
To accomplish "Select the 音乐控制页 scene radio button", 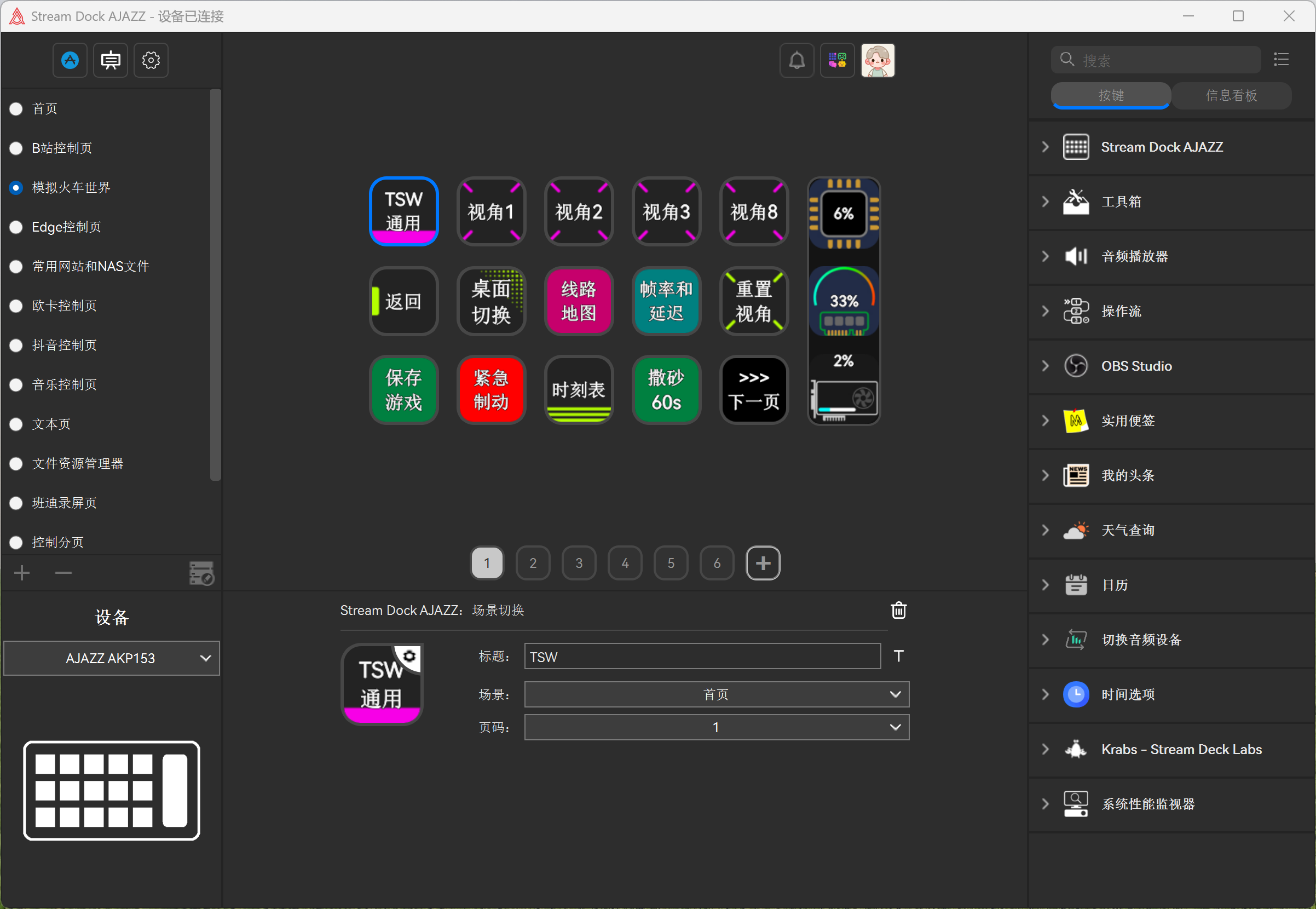I will click(16, 385).
